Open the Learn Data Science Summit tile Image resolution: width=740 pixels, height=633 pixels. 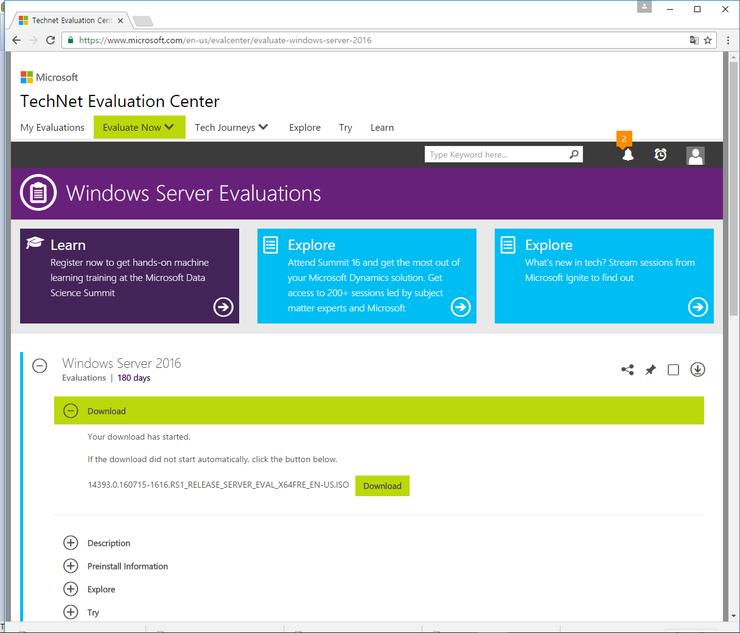click(x=129, y=276)
